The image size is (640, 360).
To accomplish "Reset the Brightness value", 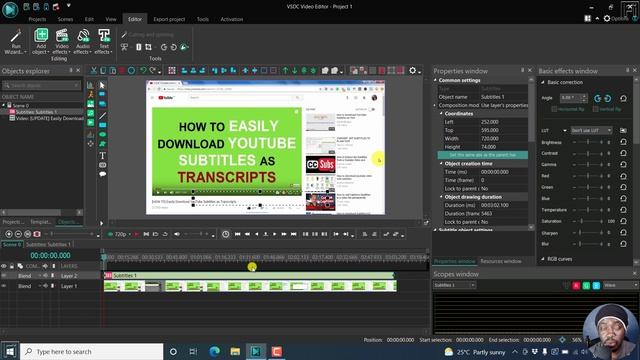I will (x=623, y=142).
